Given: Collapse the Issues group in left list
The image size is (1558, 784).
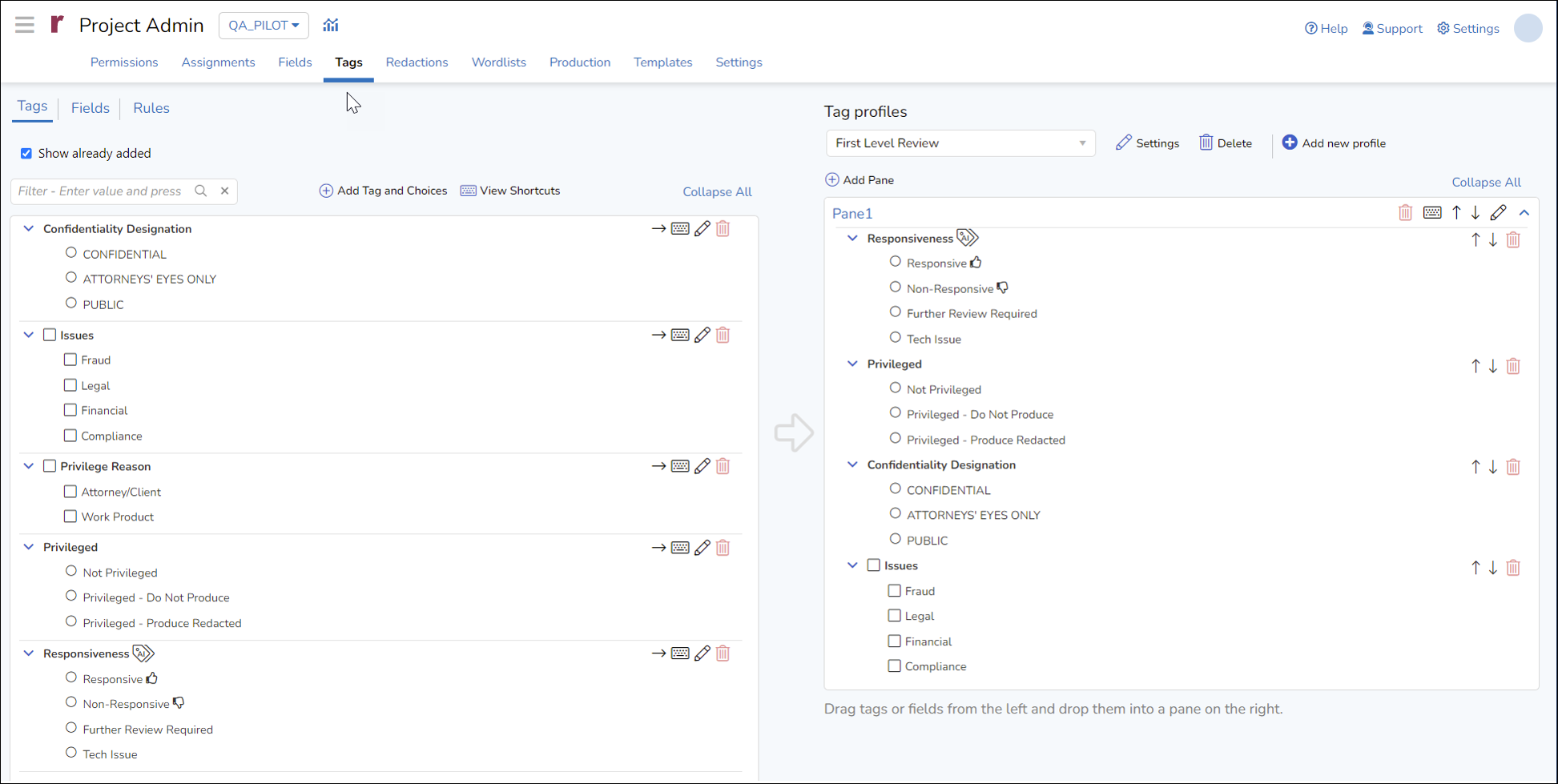Looking at the screenshot, I should tap(29, 335).
